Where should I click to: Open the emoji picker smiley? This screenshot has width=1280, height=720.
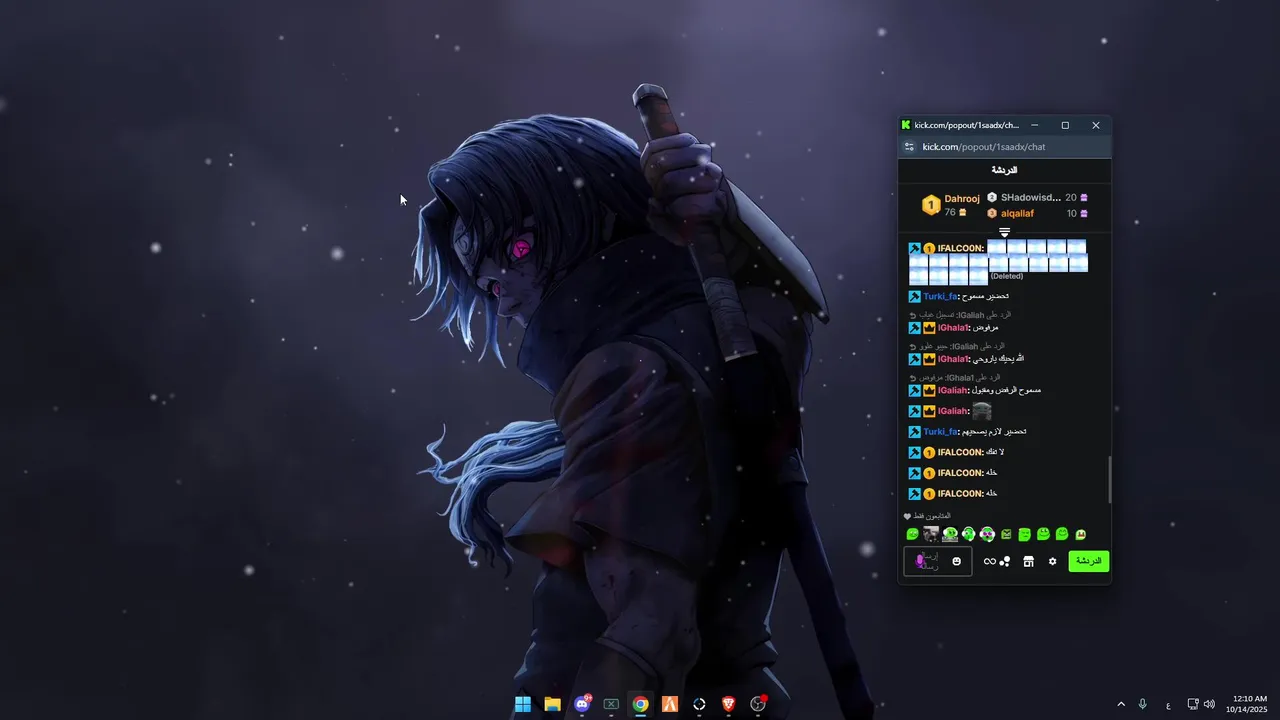(957, 561)
